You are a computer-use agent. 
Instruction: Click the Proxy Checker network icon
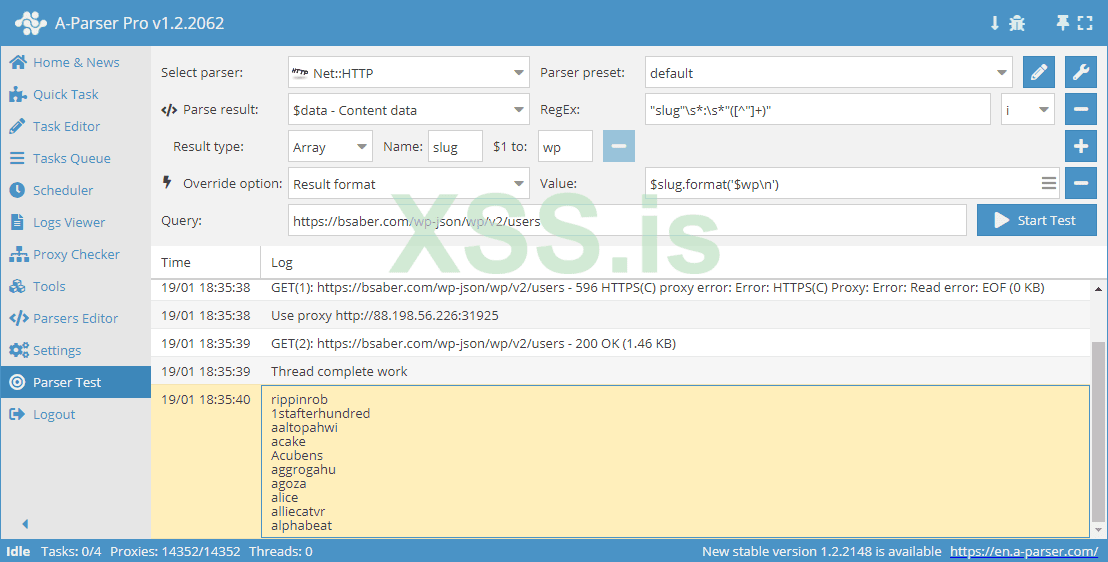[18, 254]
